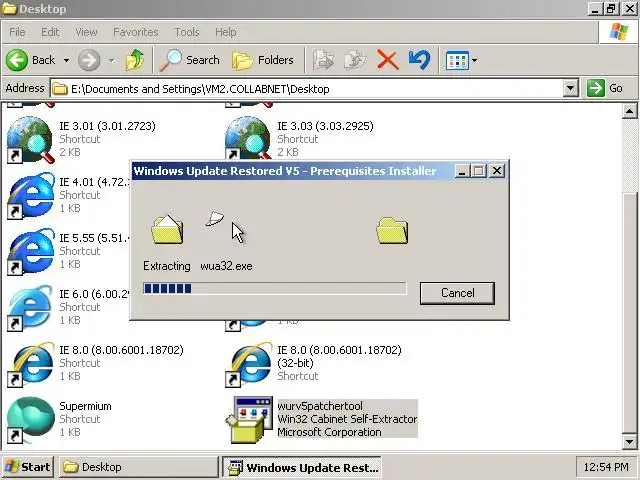This screenshot has width=640, height=480.
Task: Close the Prerequisites Installer dialog
Action: [x=497, y=171]
